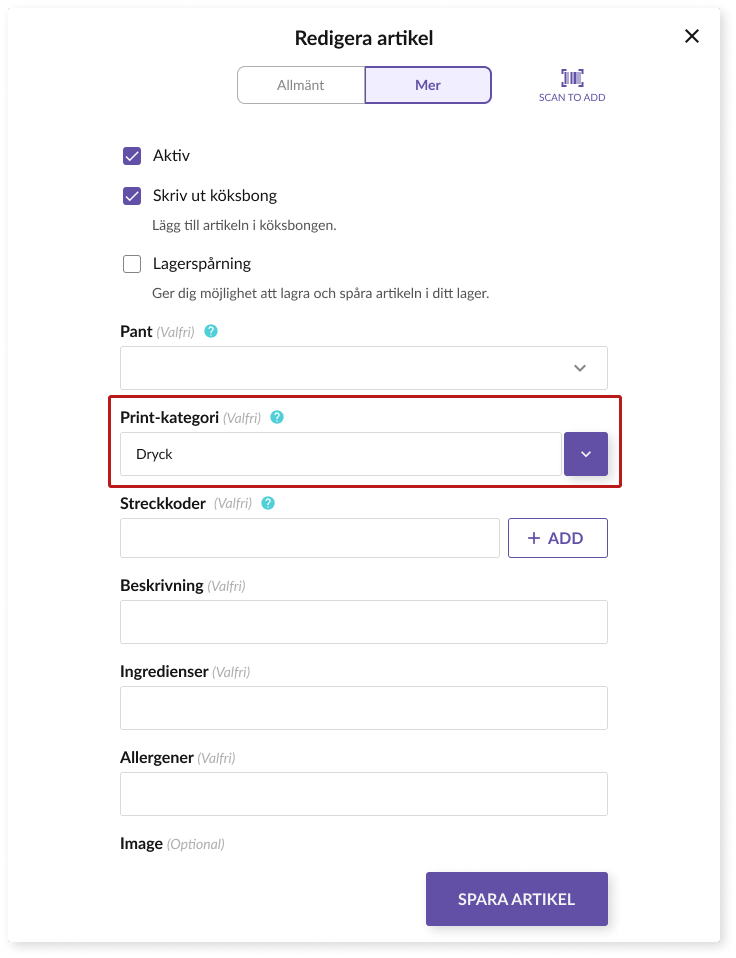Enable the Lagerspårning checkbox
The height and width of the screenshot is (958, 736).
coord(132,264)
